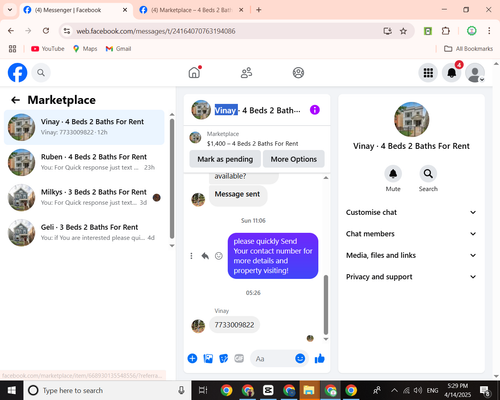Switch to Messenger | Facebook tab
The width and height of the screenshot is (500, 400).
[76, 10]
